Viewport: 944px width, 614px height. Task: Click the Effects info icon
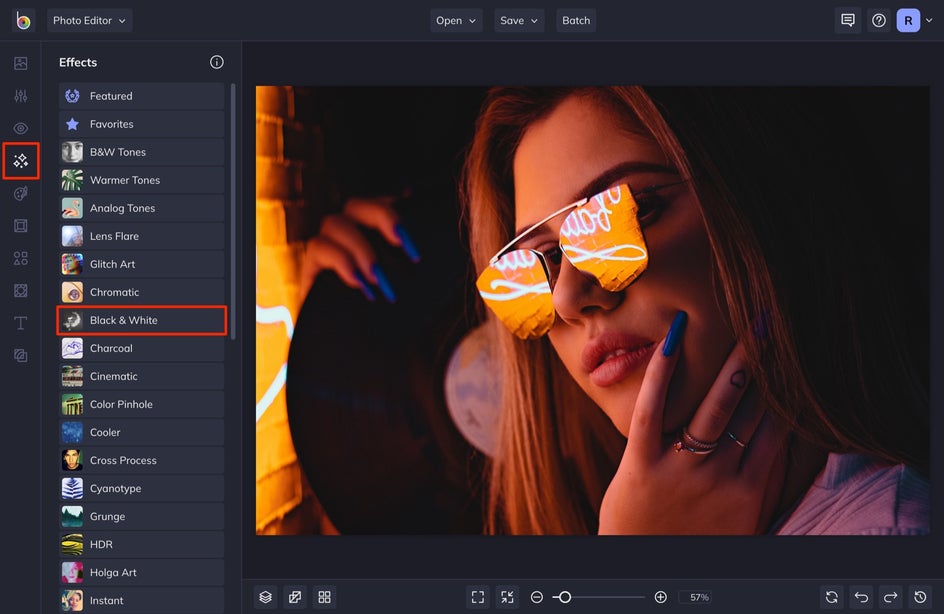(217, 62)
